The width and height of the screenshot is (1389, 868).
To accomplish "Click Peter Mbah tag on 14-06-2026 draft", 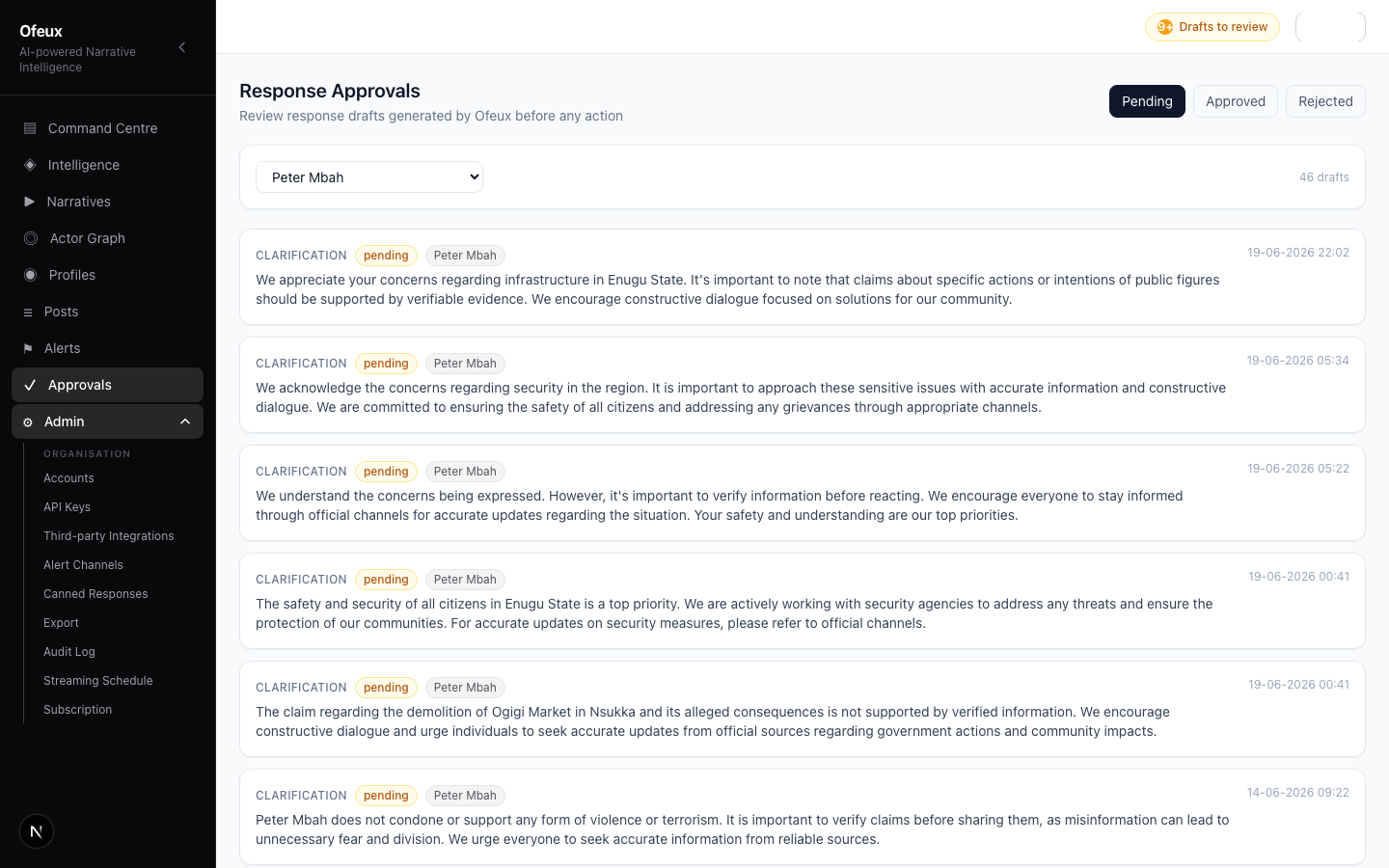I will coord(465,796).
